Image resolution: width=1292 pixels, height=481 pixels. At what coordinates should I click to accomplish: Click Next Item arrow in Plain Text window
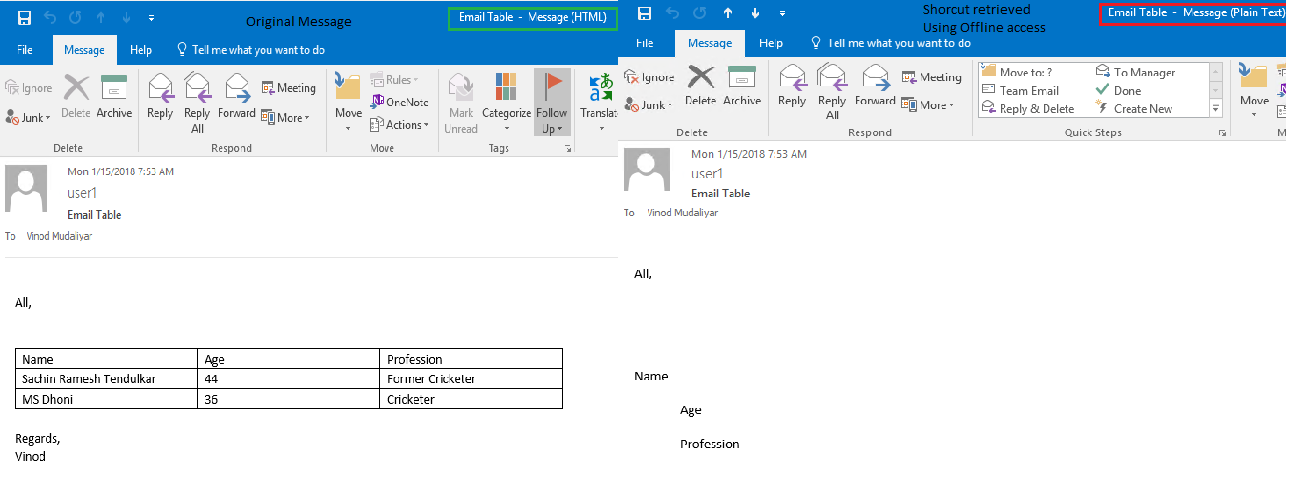click(755, 13)
